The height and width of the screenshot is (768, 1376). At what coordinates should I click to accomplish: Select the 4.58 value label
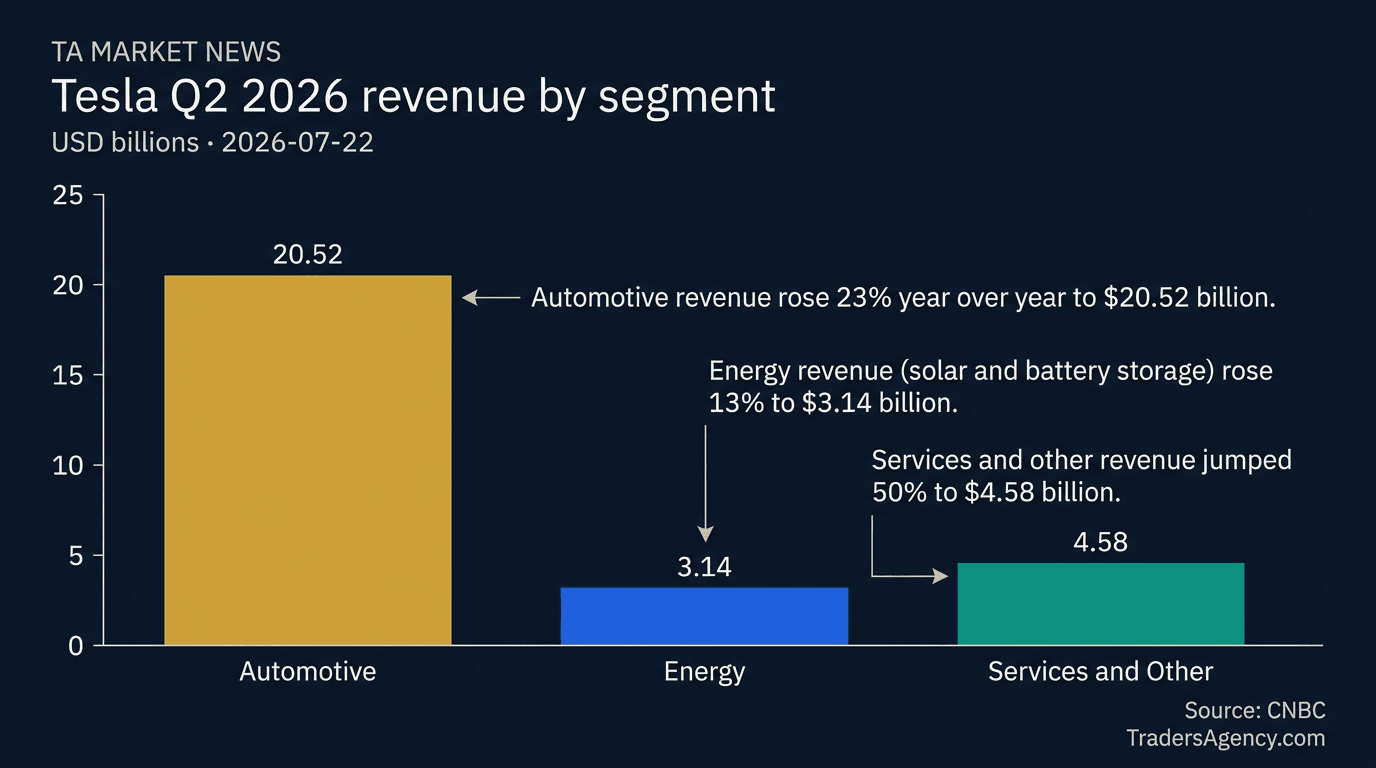coord(1100,542)
